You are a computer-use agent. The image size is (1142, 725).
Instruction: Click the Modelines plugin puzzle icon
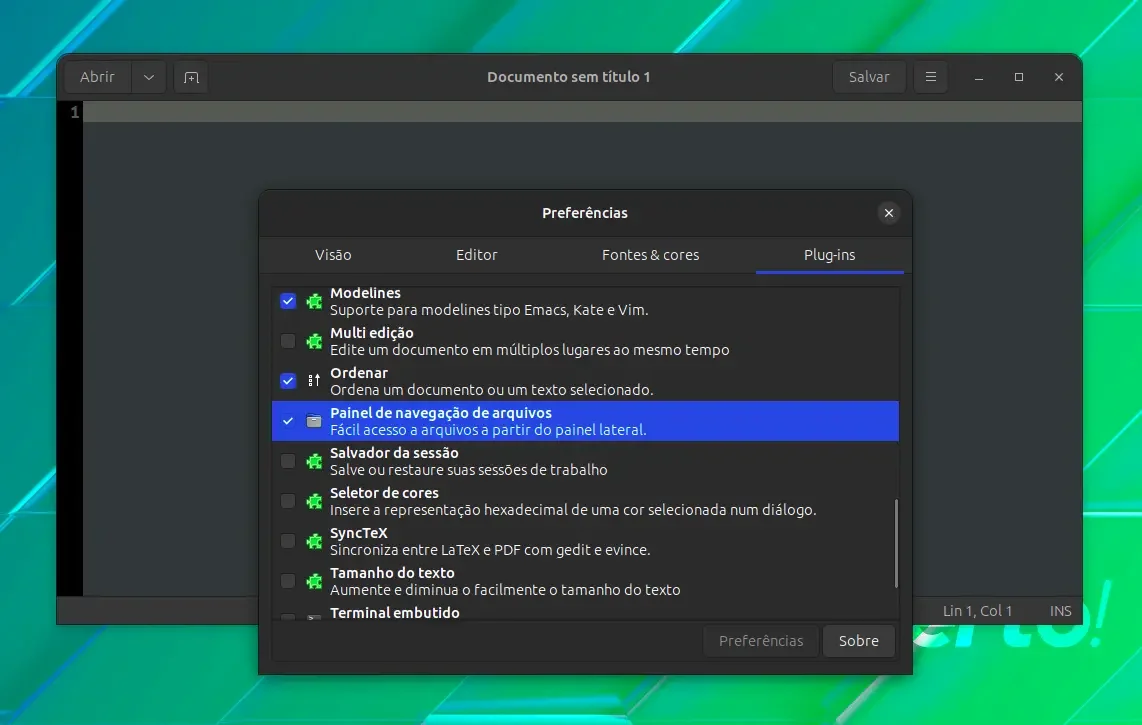pos(314,301)
